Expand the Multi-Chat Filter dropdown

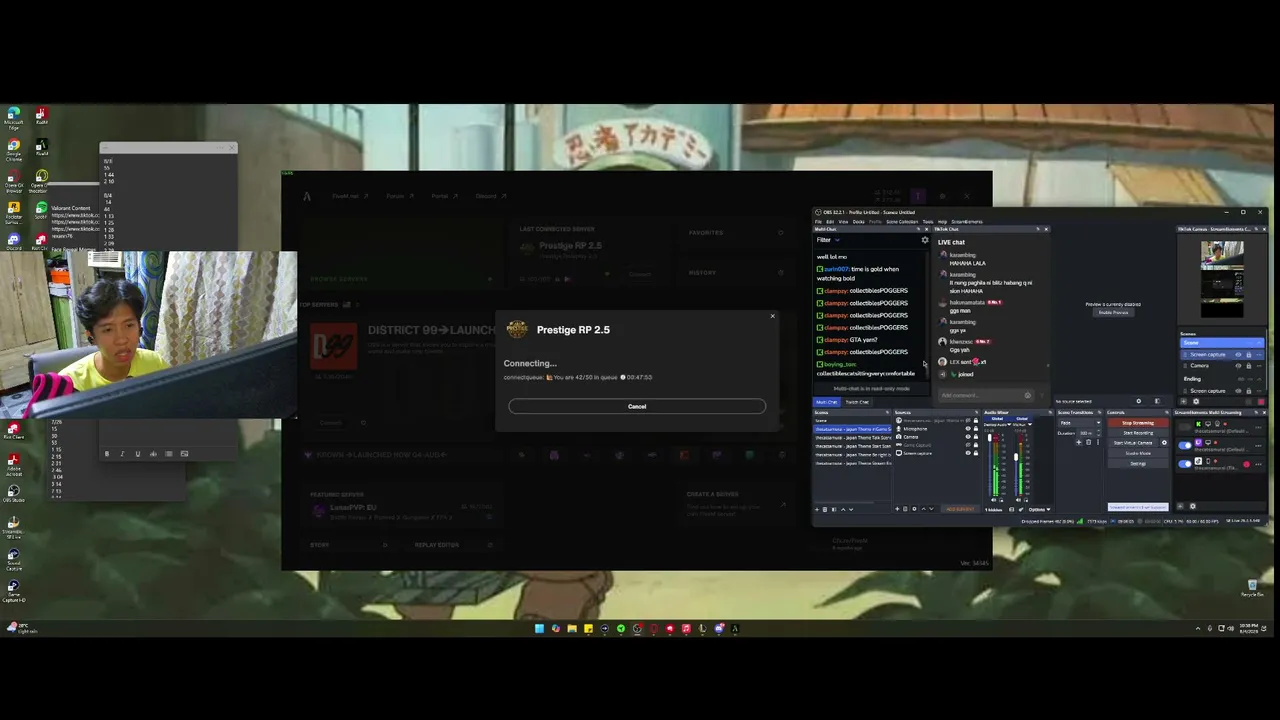[x=828, y=240]
